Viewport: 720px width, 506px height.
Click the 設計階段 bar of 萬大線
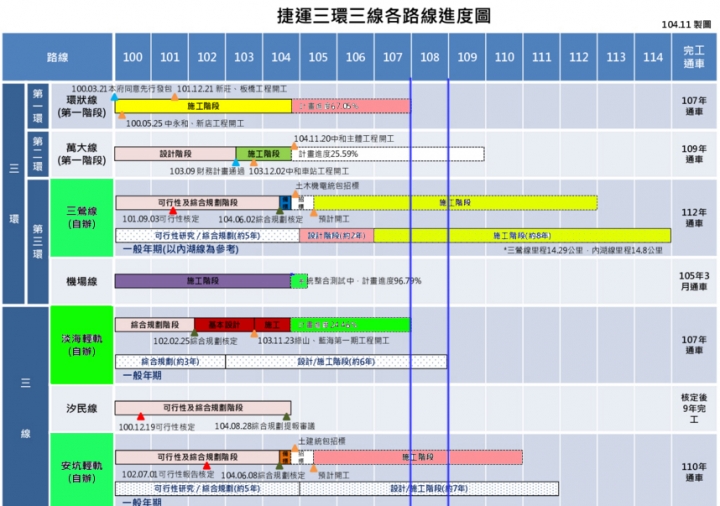(x=175, y=154)
